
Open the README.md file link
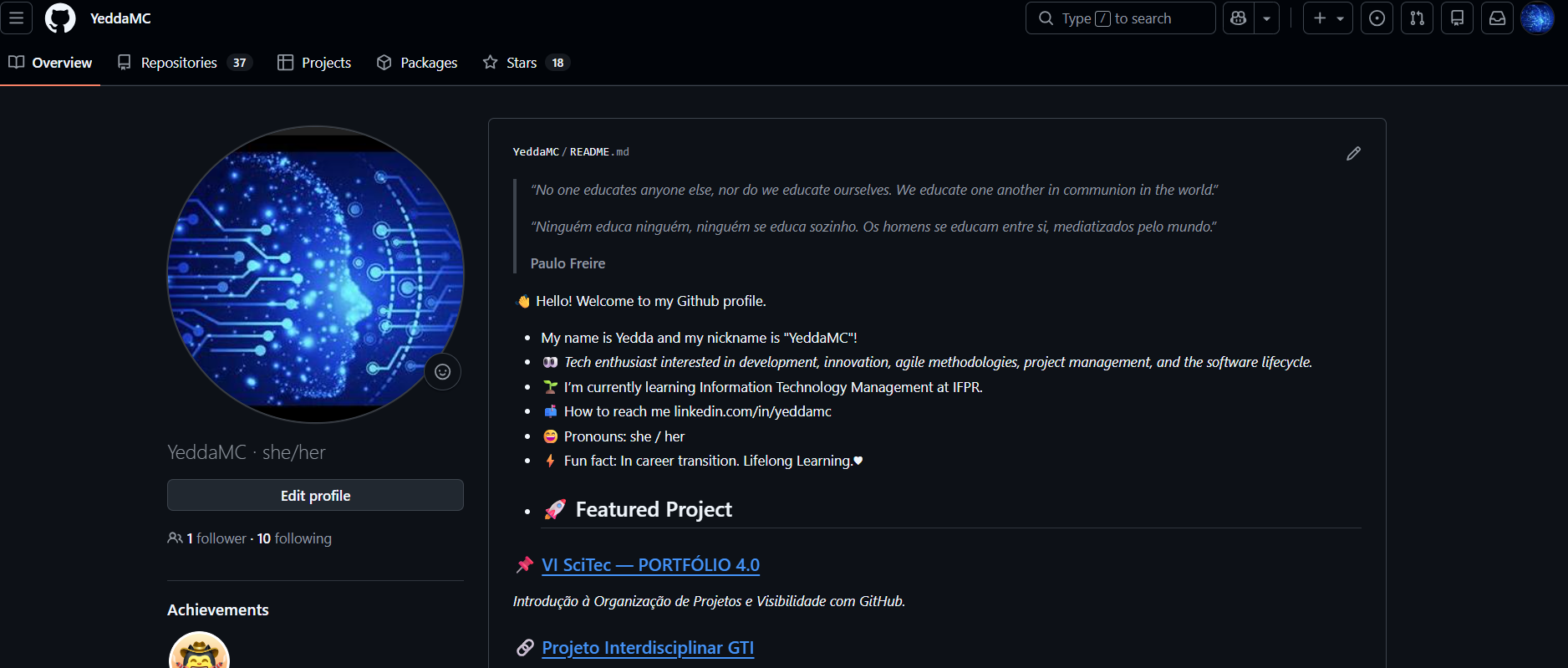point(599,152)
